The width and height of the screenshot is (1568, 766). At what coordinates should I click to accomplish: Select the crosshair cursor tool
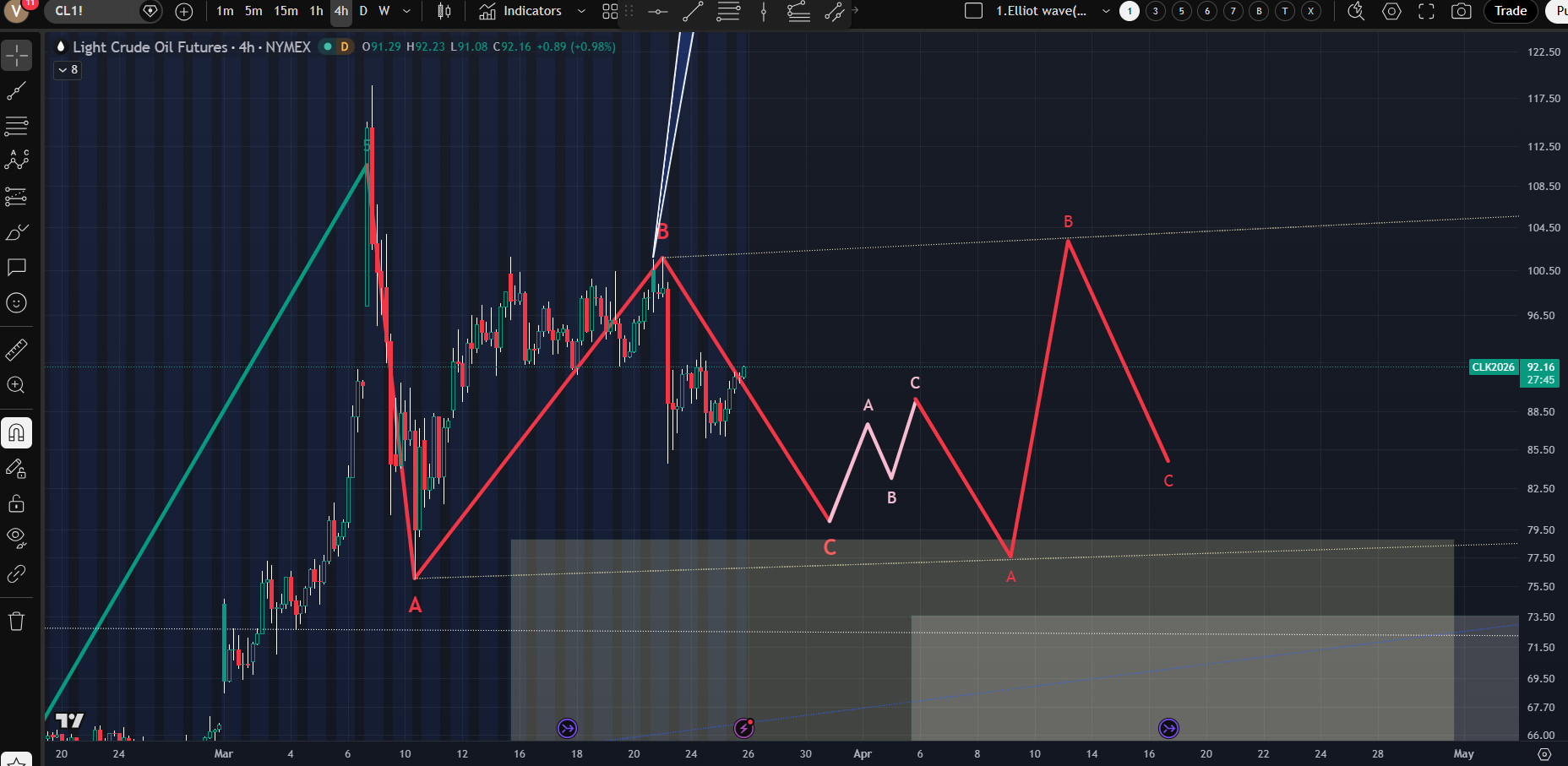click(x=16, y=56)
